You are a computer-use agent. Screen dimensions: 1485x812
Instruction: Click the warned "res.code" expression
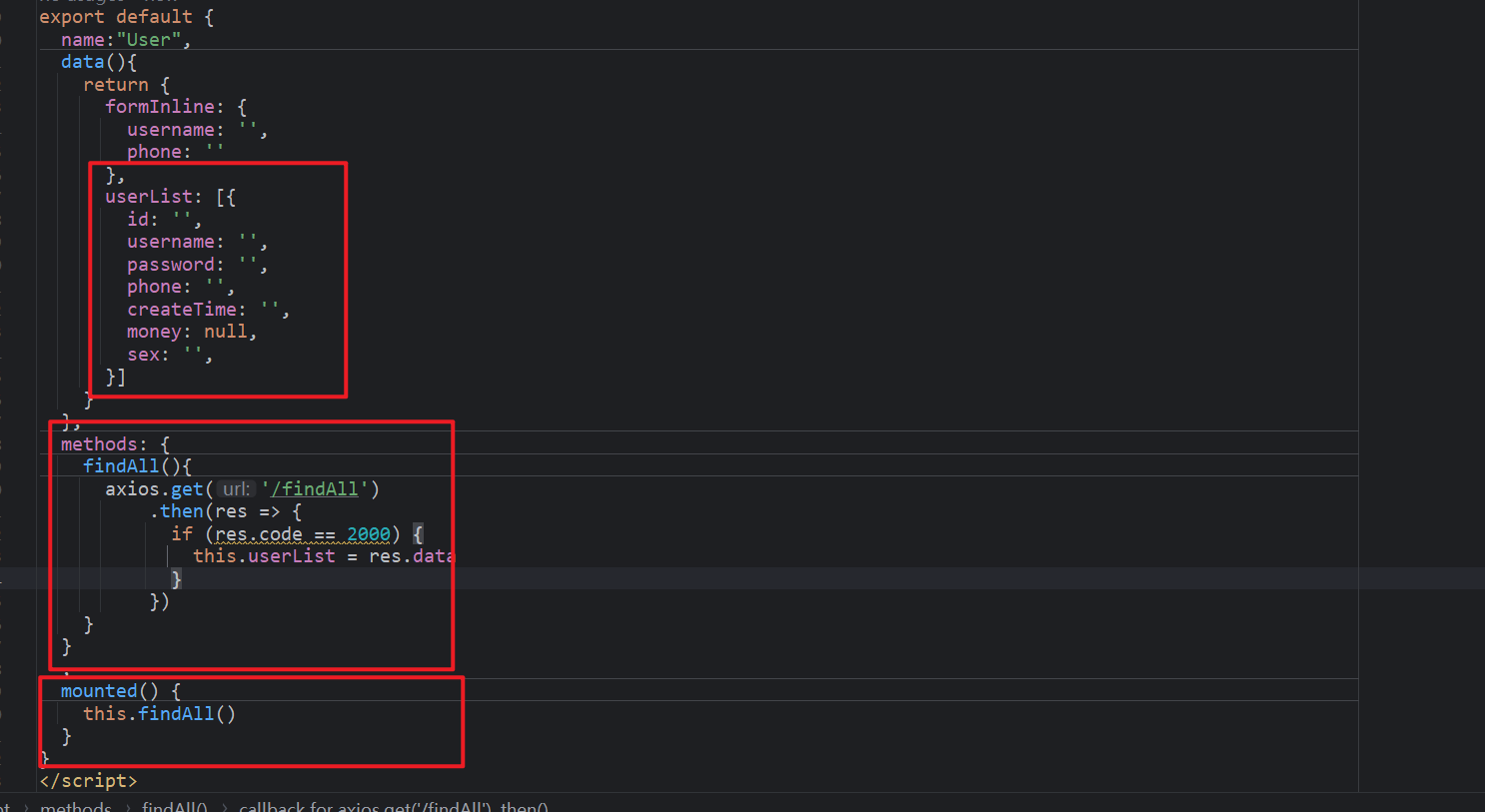[x=259, y=534]
